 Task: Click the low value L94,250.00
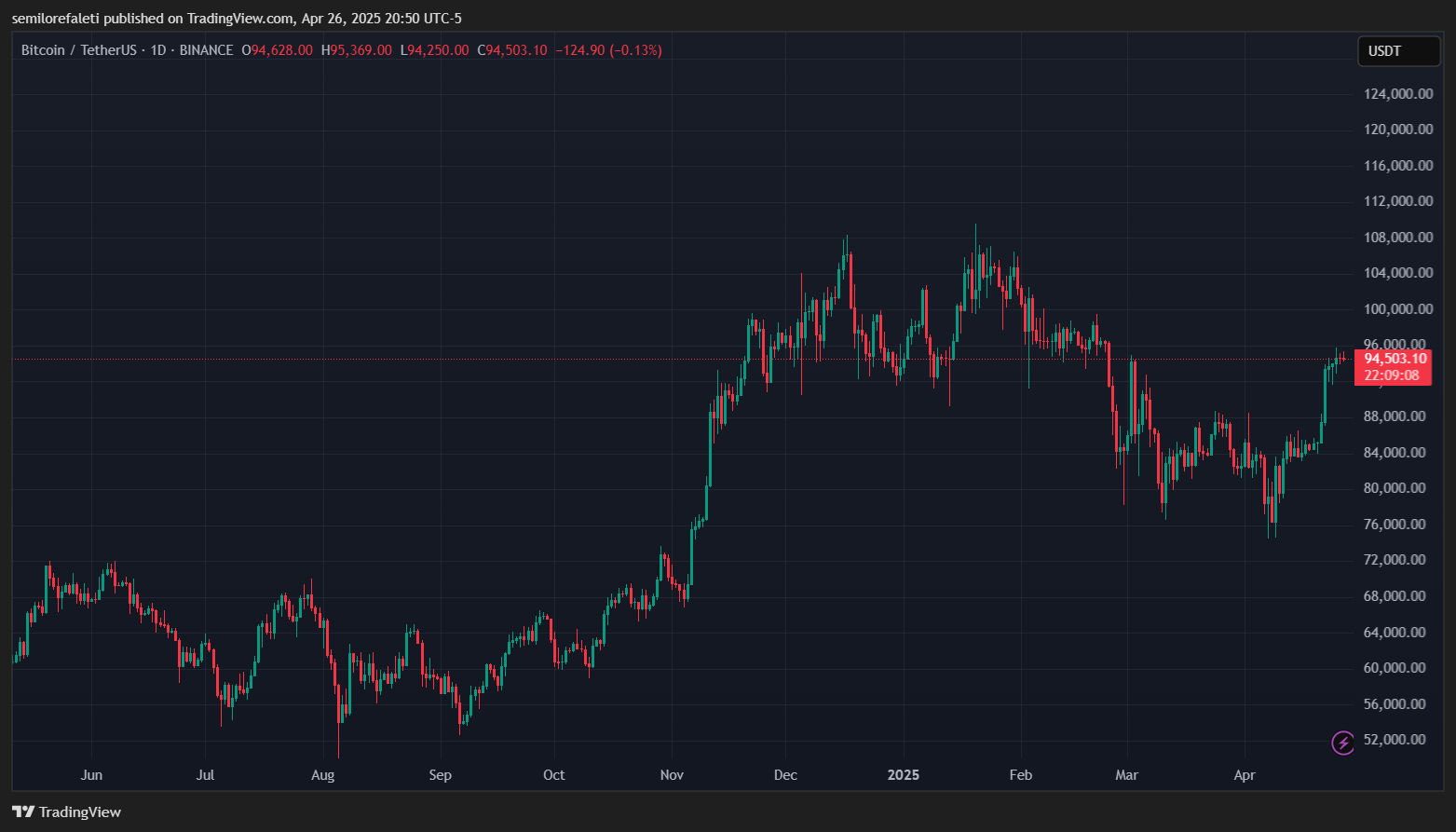coord(434,50)
